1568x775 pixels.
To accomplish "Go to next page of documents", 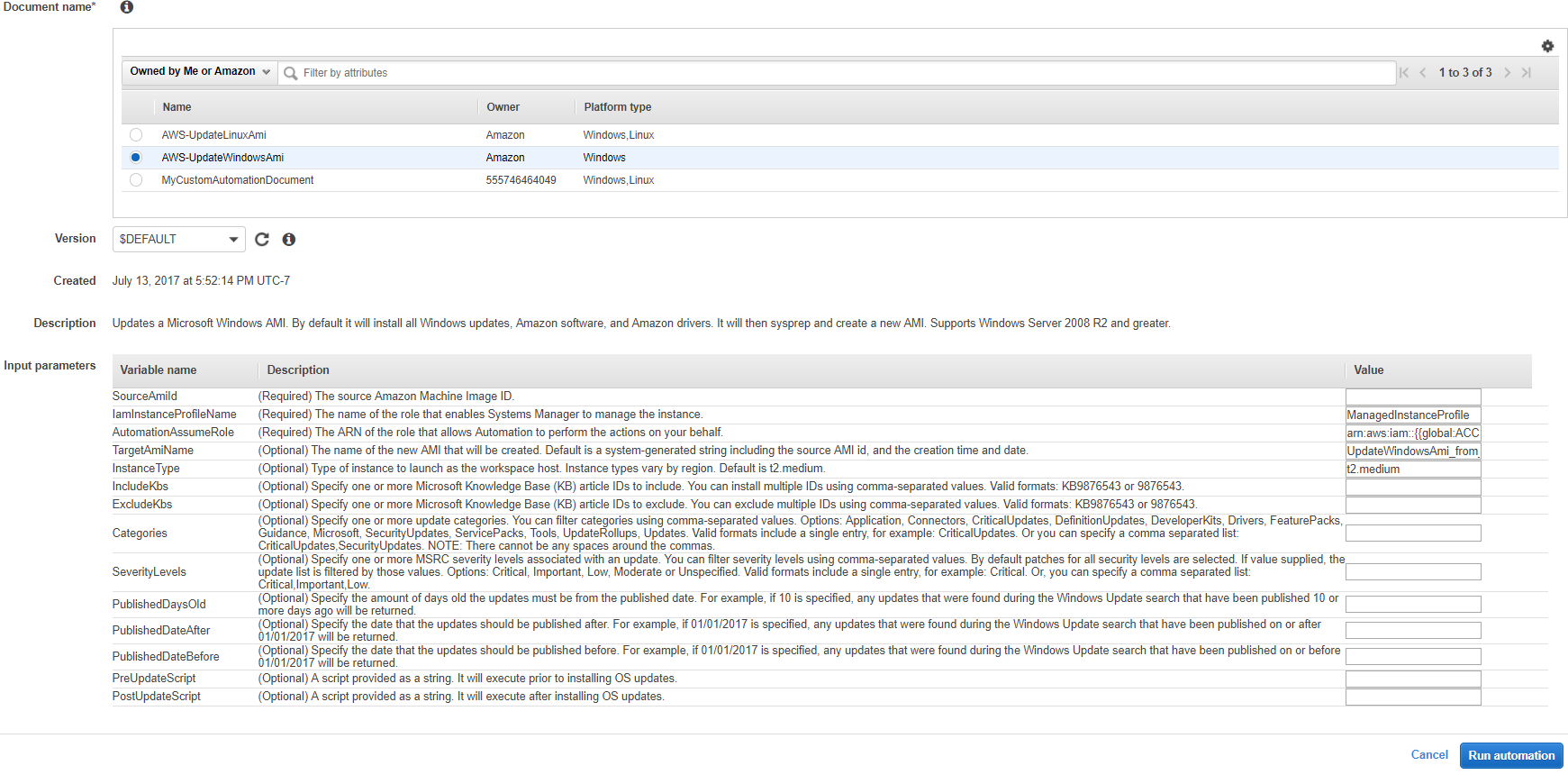I will (x=1508, y=73).
